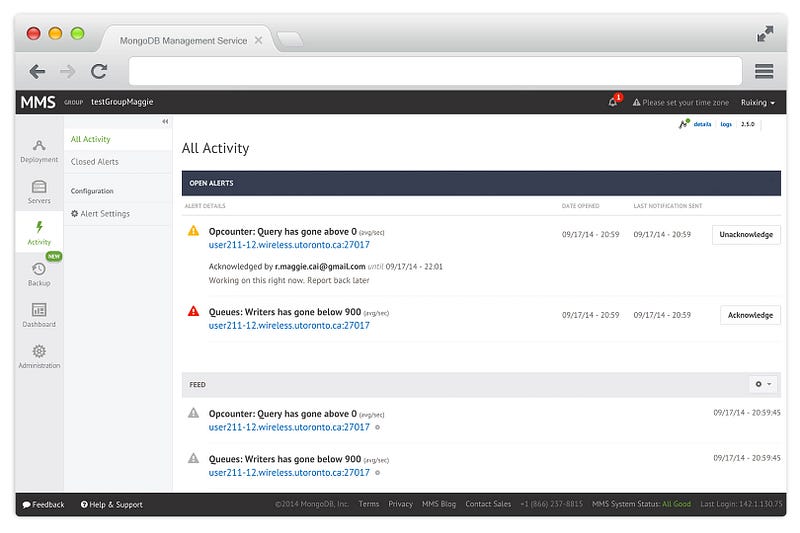Image resolution: width=800 pixels, height=533 pixels.
Task: Open host link under open Opcounter alert
Action: 289,245
